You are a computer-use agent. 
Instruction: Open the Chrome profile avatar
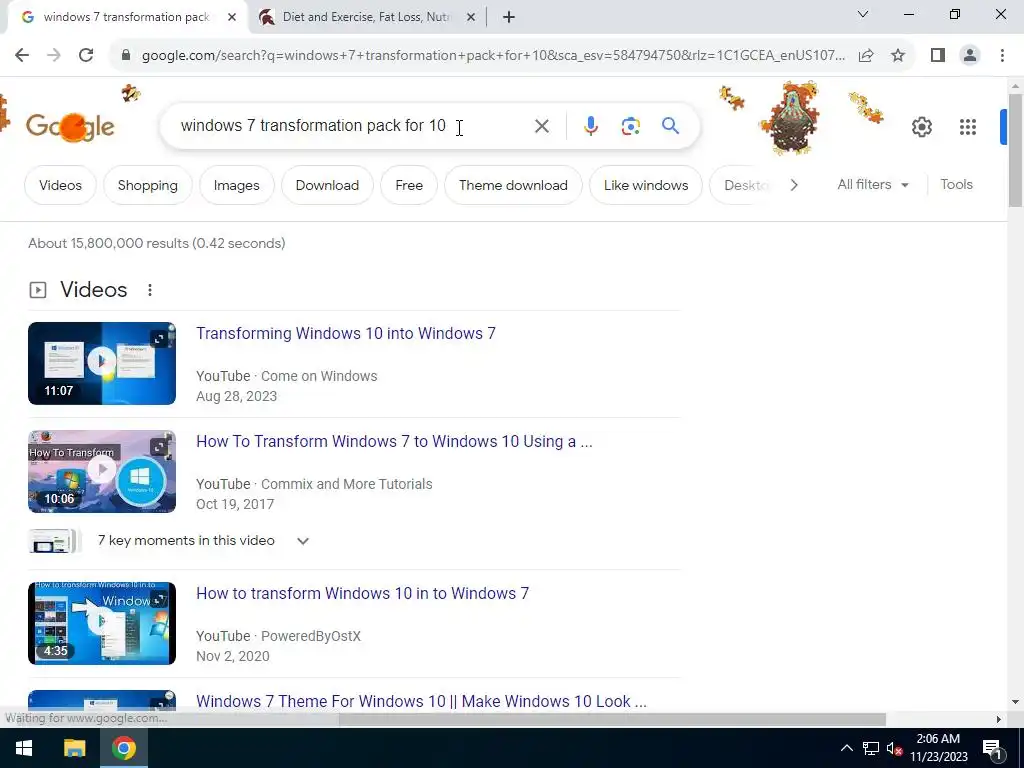coord(970,56)
